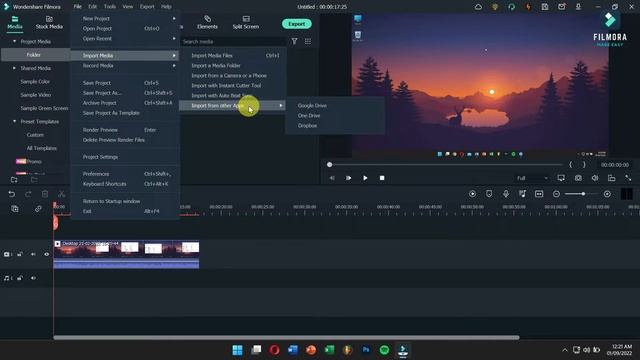Click the render preview icon
The image size is (640, 360).
pos(472,194)
